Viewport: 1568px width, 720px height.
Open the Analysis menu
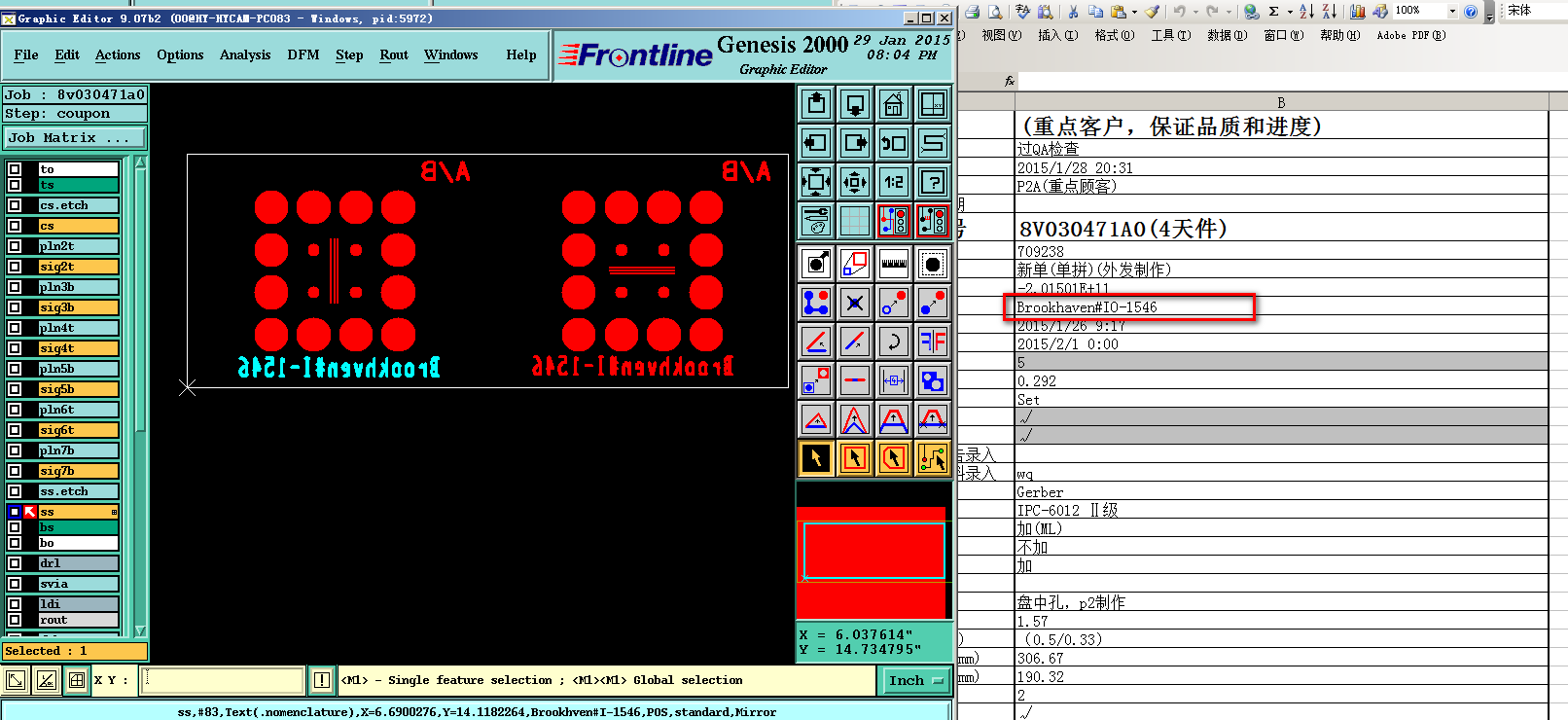click(x=245, y=55)
